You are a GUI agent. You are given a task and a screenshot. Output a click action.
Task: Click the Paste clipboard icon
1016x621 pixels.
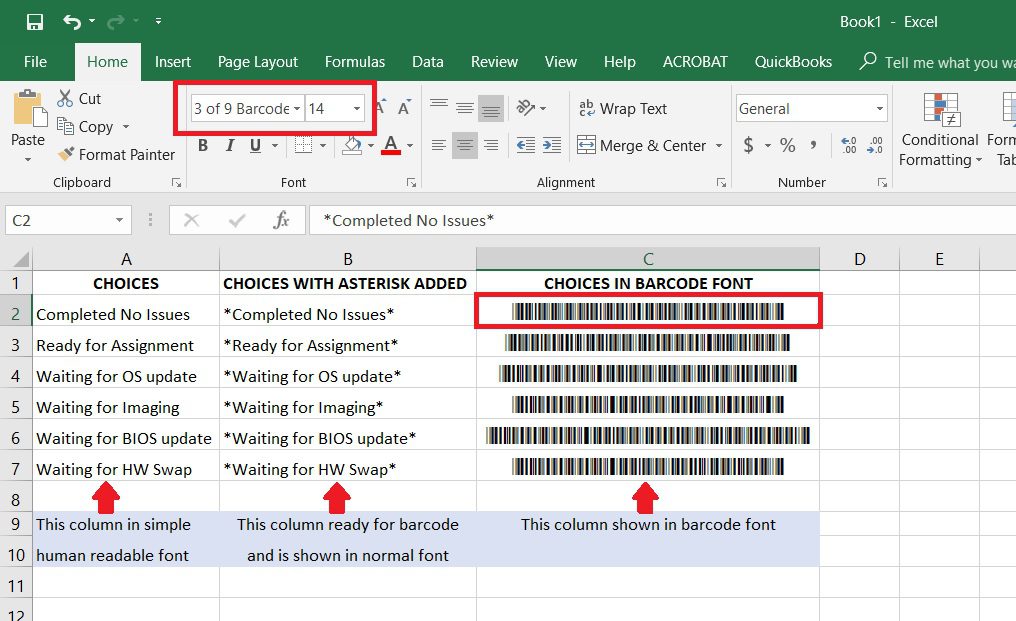29,108
